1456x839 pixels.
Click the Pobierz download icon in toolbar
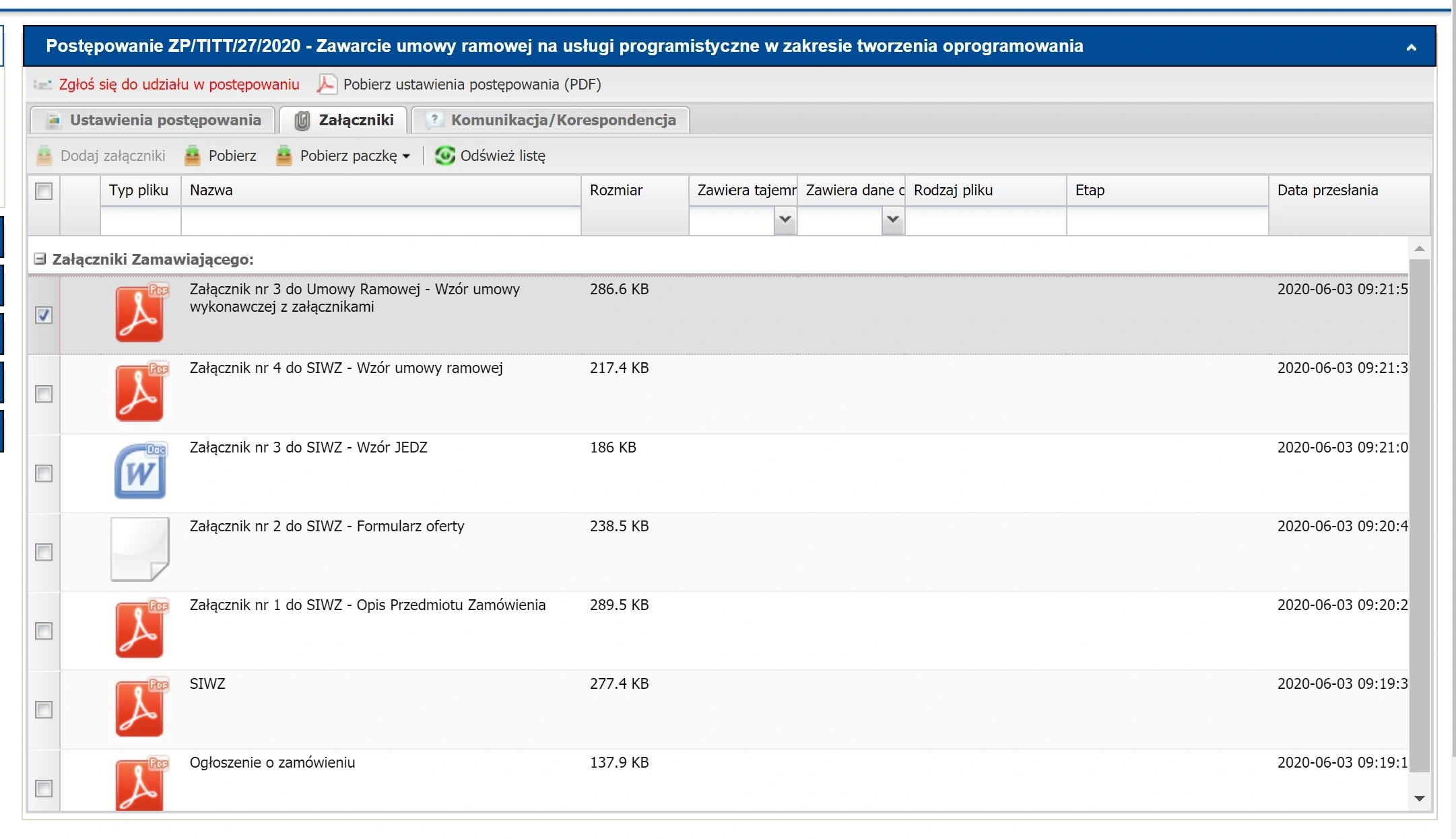coord(193,156)
